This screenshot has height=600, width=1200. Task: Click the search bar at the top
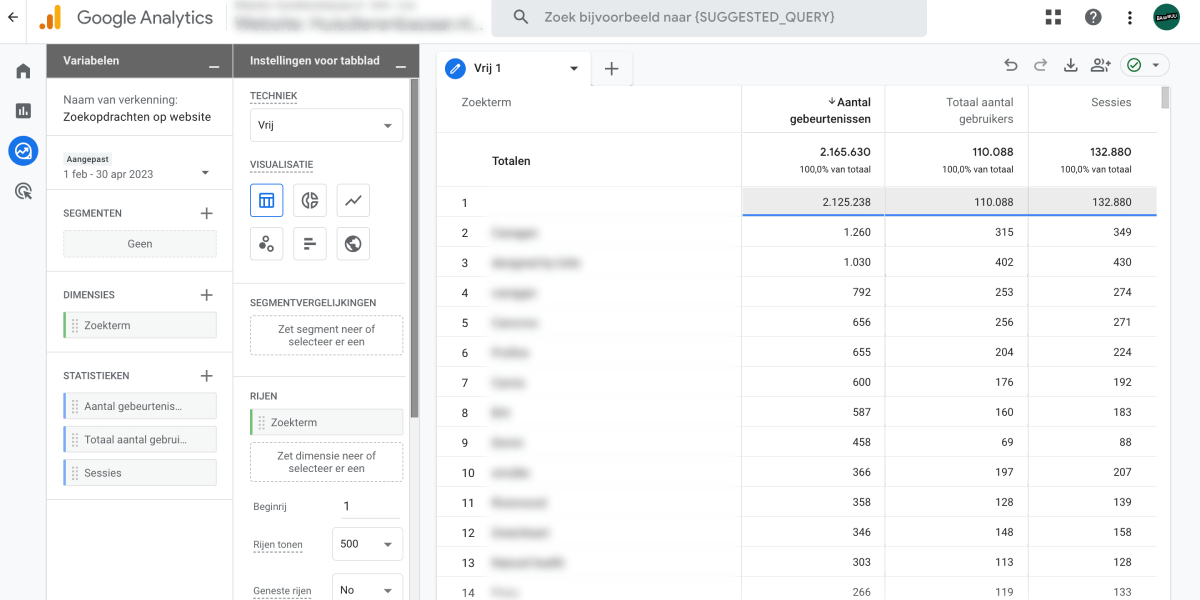click(x=718, y=18)
